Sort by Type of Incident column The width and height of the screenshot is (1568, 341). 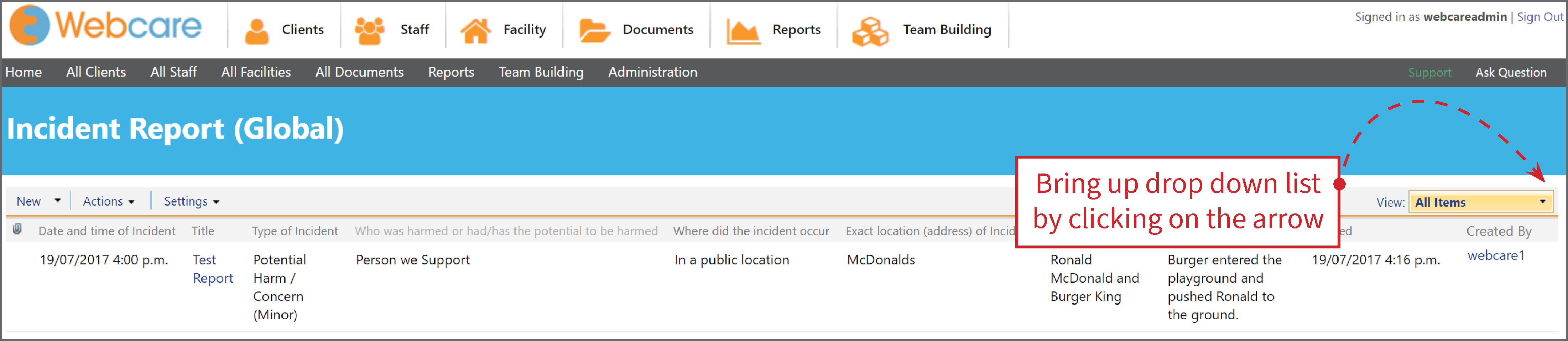295,231
